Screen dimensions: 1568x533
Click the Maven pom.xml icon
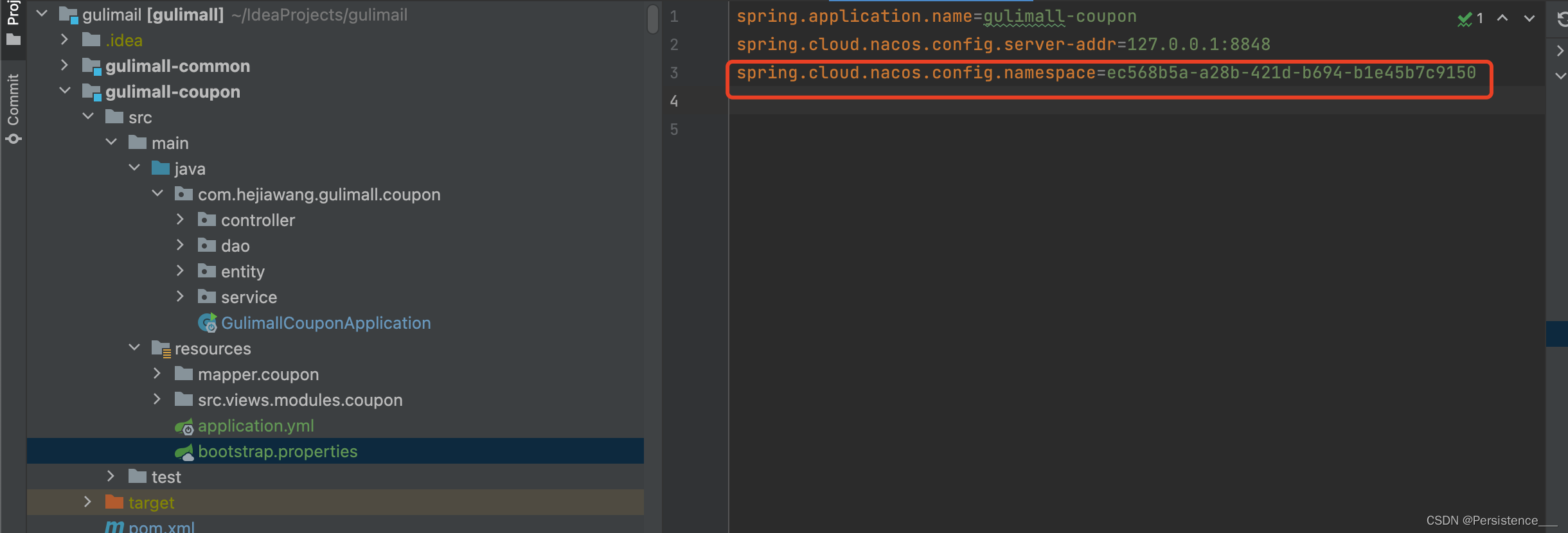click(x=114, y=527)
